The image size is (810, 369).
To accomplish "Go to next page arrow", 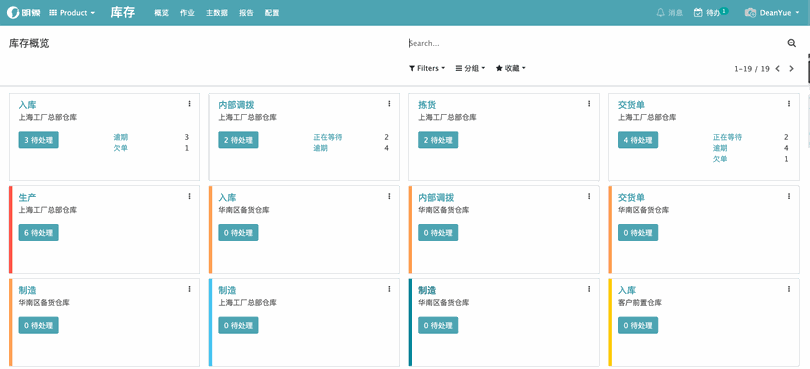I will tap(791, 69).
